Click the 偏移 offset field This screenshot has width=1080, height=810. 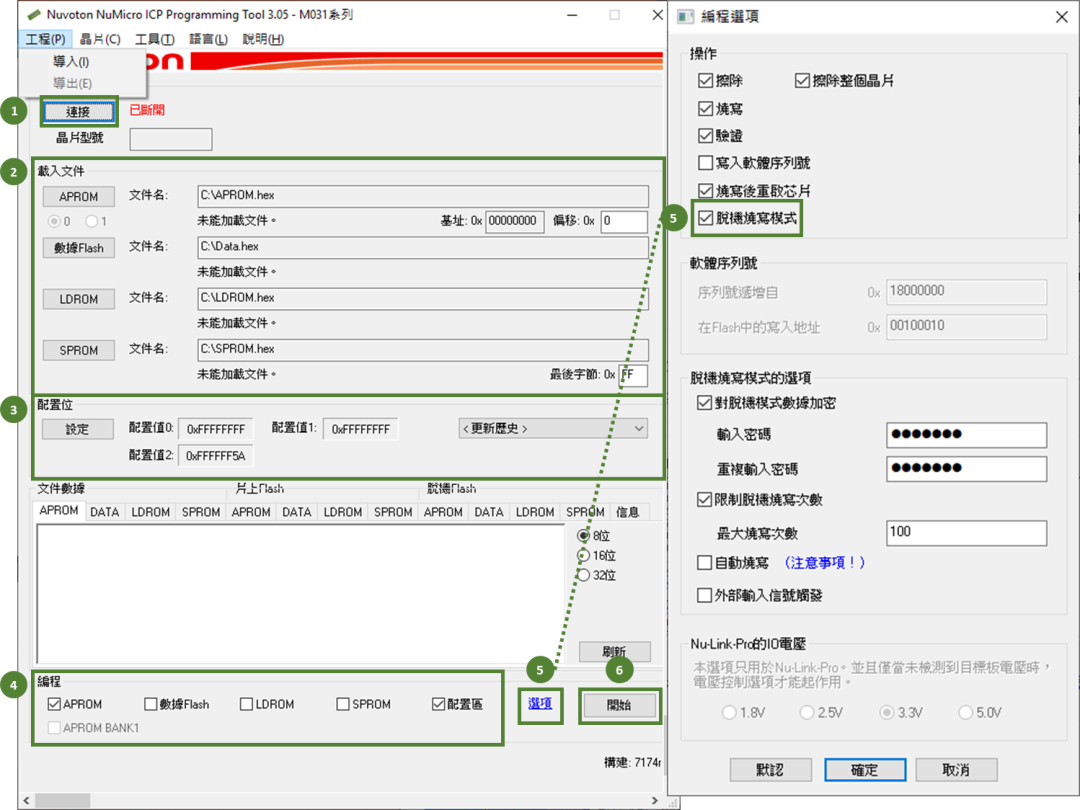tap(623, 221)
